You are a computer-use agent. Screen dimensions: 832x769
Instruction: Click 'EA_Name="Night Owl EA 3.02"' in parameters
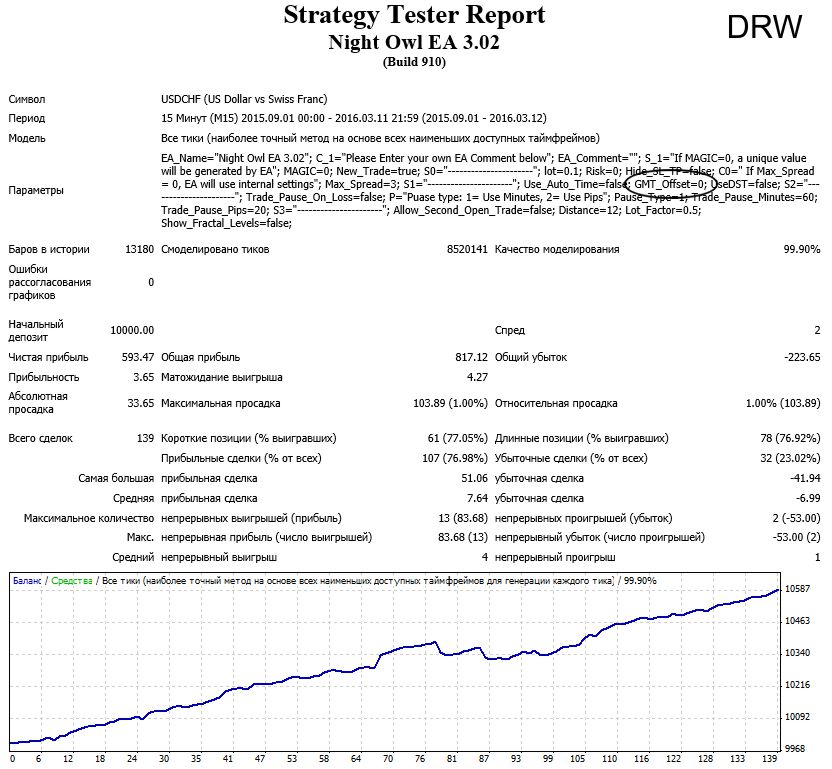[x=236, y=158]
